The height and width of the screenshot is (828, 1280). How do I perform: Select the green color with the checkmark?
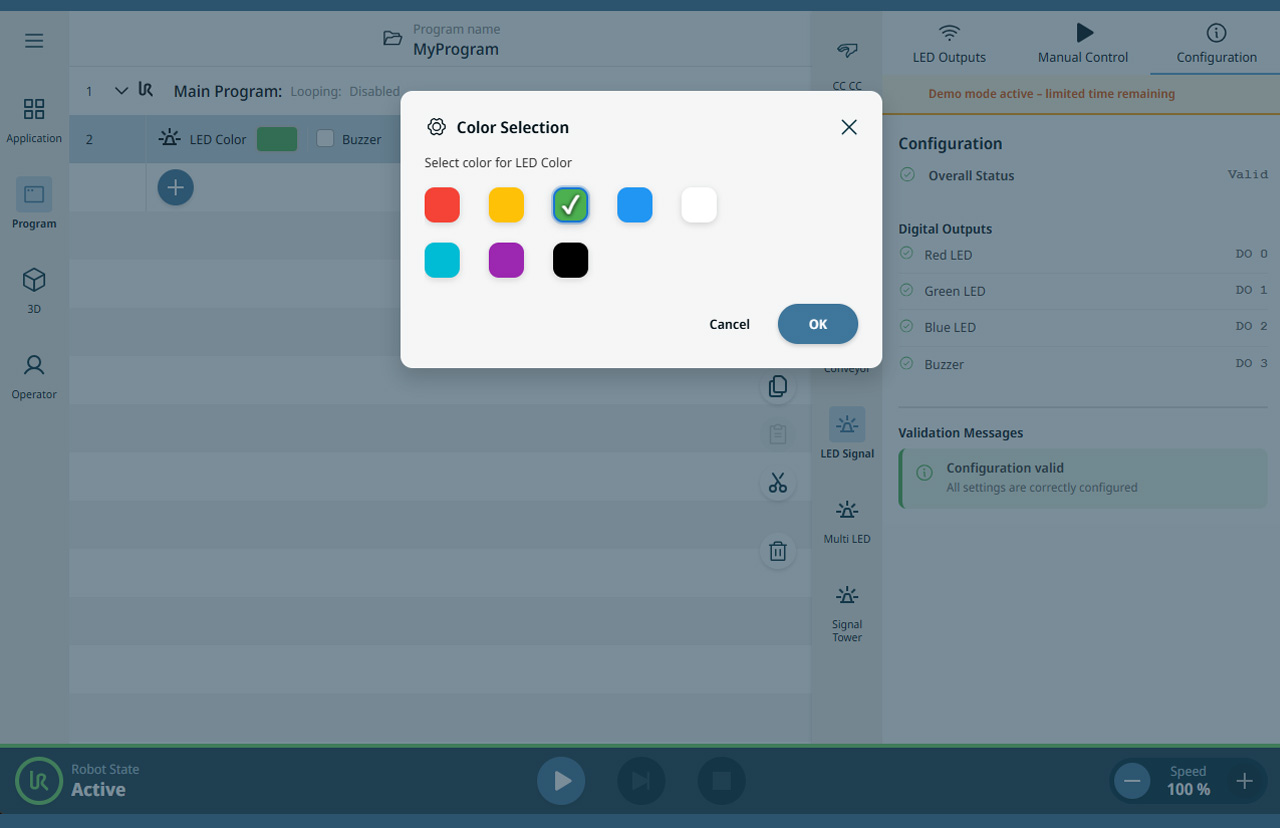tap(570, 205)
